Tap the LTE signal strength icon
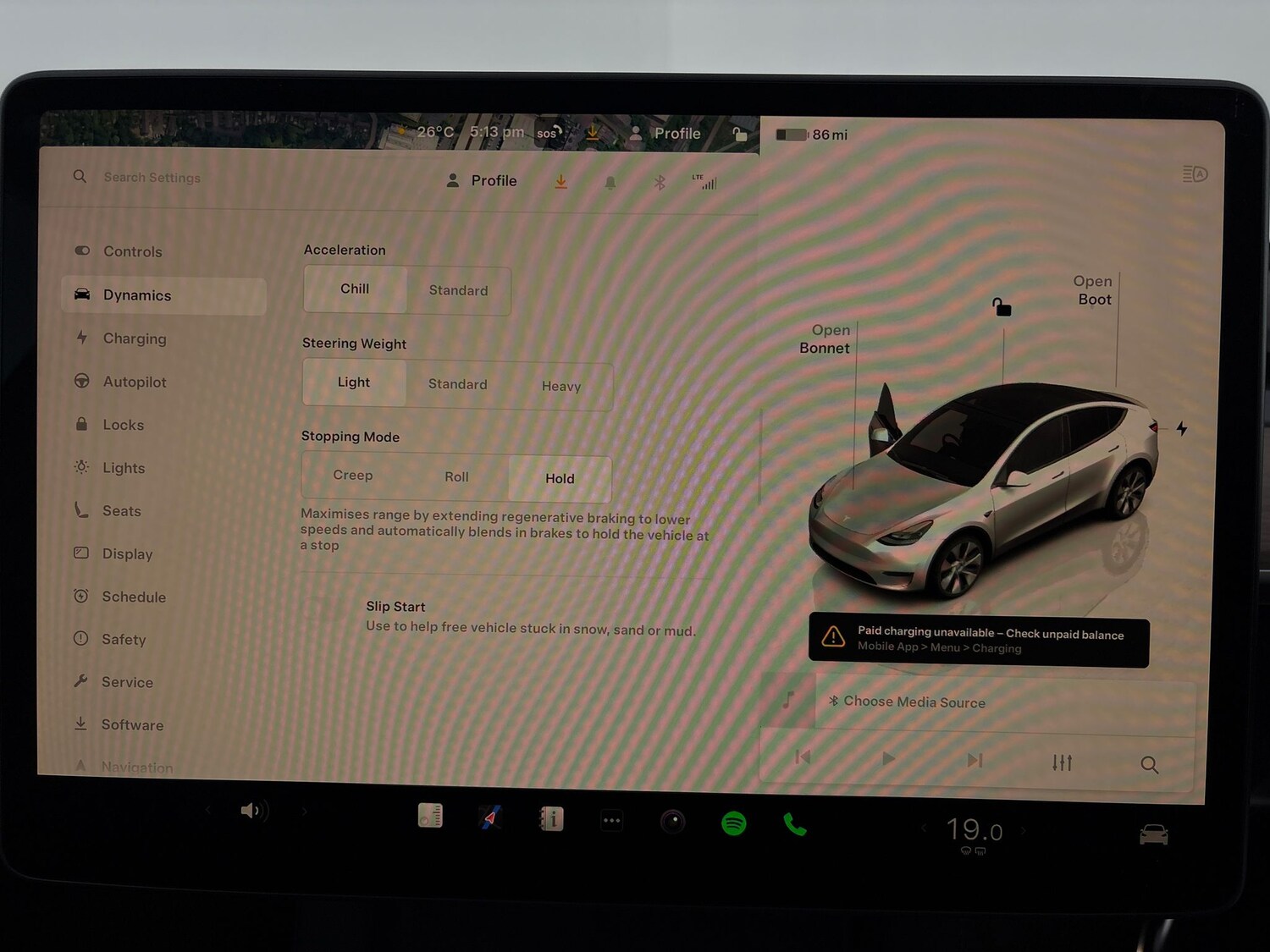The height and width of the screenshot is (952, 1270). 704,182
